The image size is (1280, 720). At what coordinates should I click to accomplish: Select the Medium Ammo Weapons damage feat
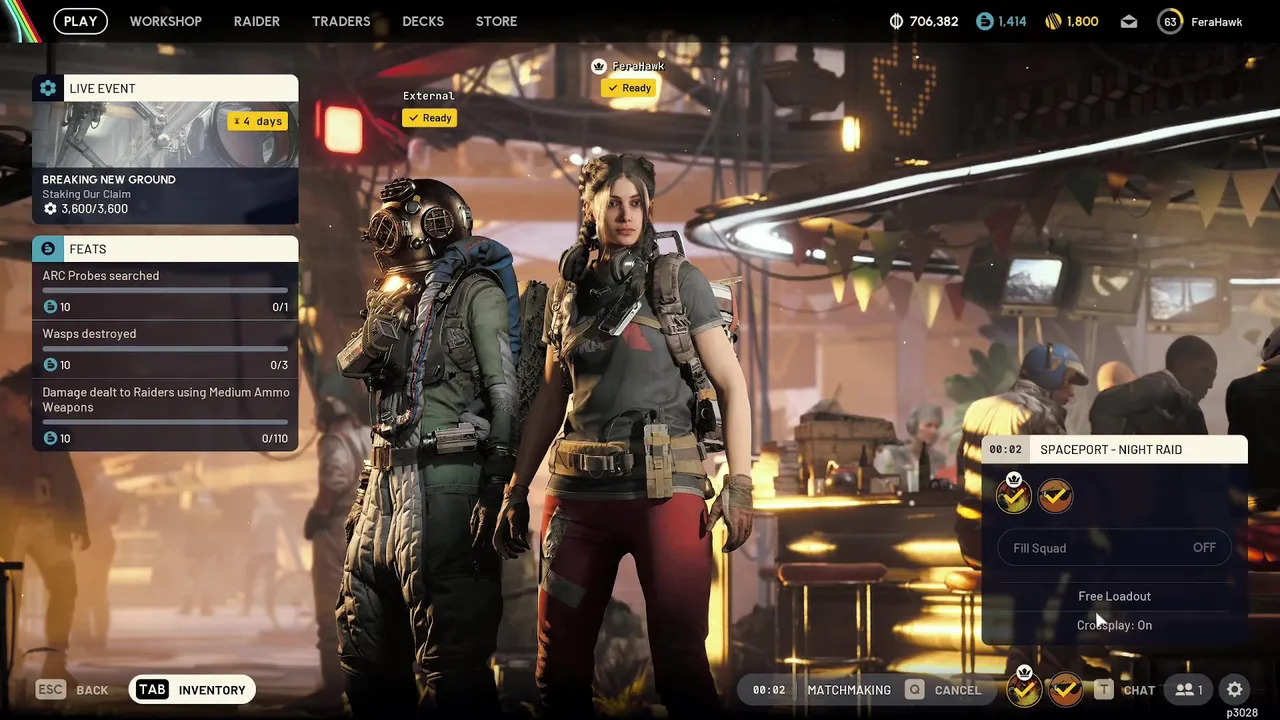point(165,415)
